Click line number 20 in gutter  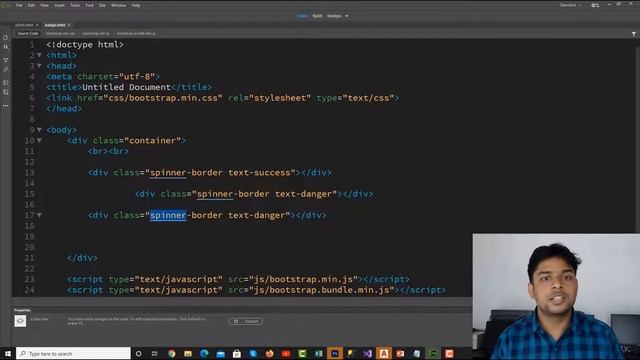pyautogui.click(x=29, y=247)
